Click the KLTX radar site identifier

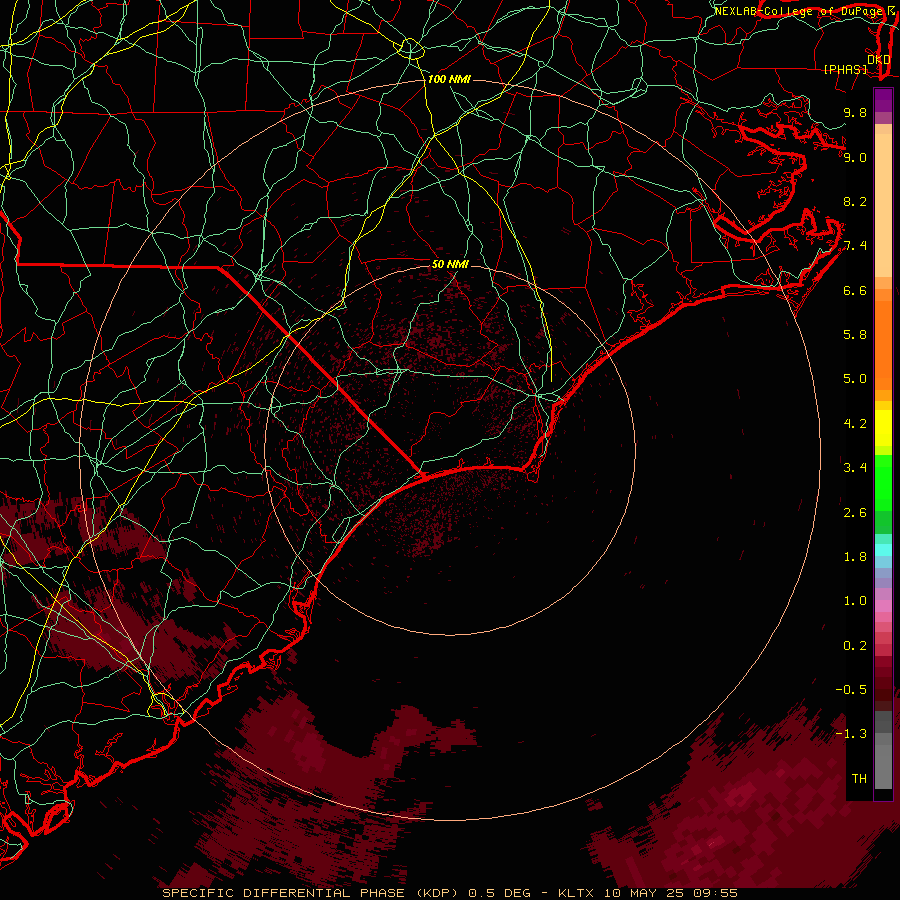point(577,893)
